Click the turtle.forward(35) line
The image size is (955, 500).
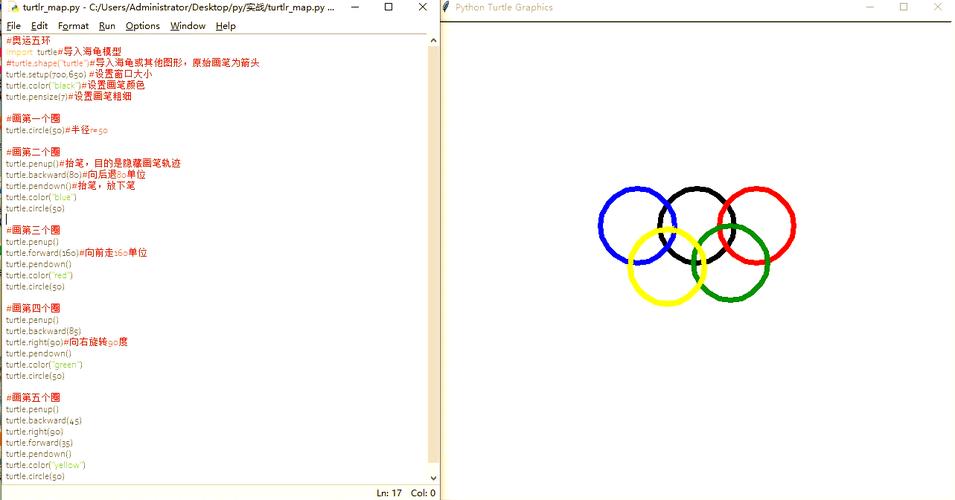click(40, 443)
